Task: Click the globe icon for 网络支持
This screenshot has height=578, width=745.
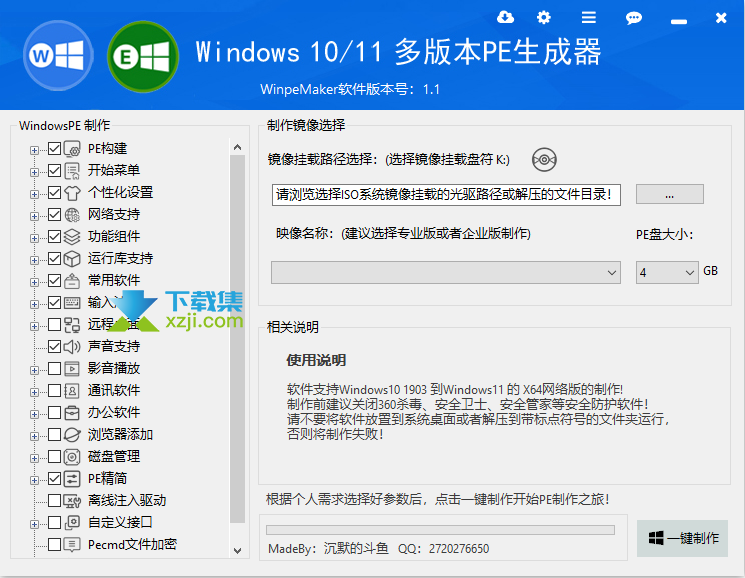Action: click(x=72, y=215)
